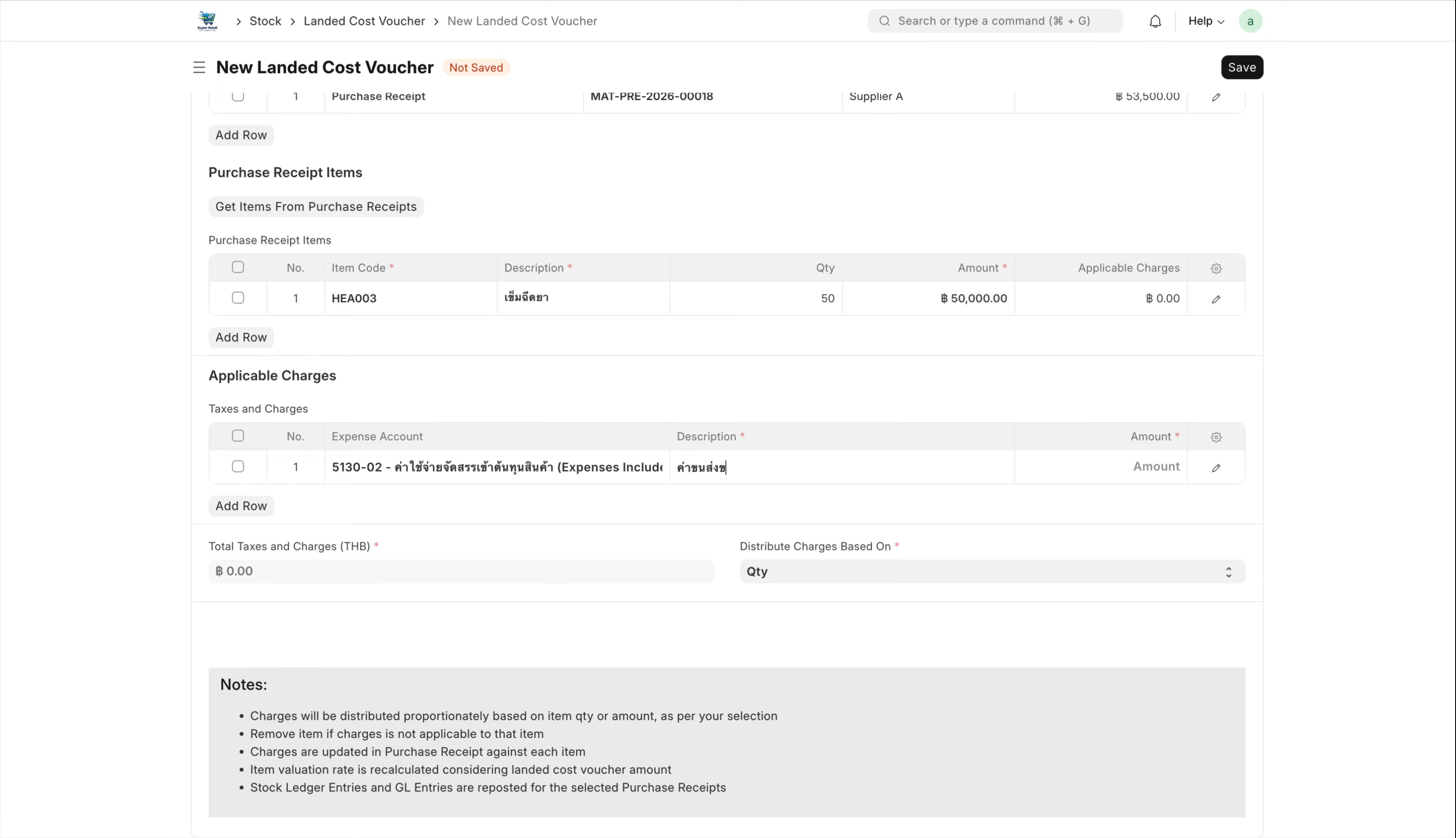
Task: Save the Landed Cost Voucher
Action: click(1241, 67)
